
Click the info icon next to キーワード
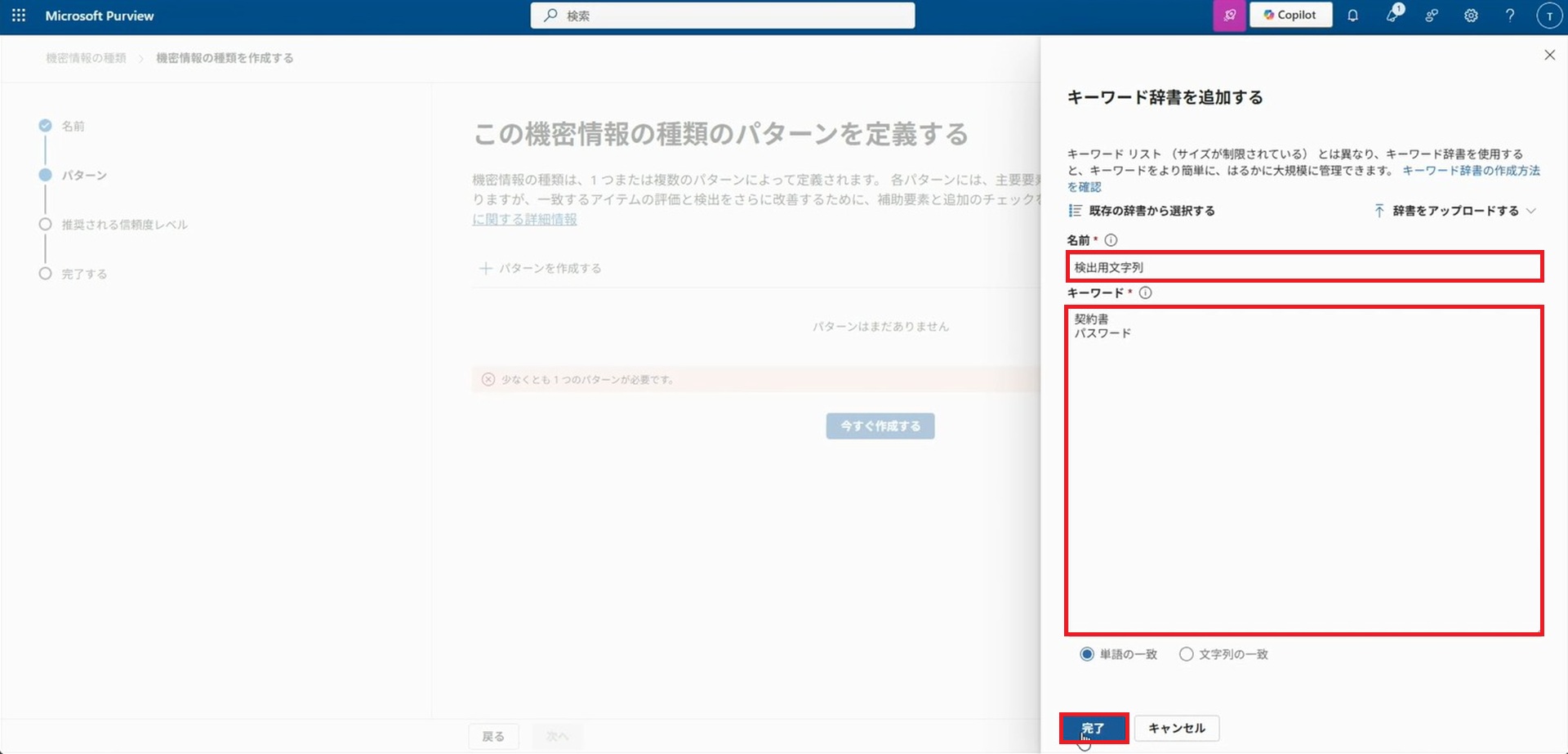[1145, 292]
